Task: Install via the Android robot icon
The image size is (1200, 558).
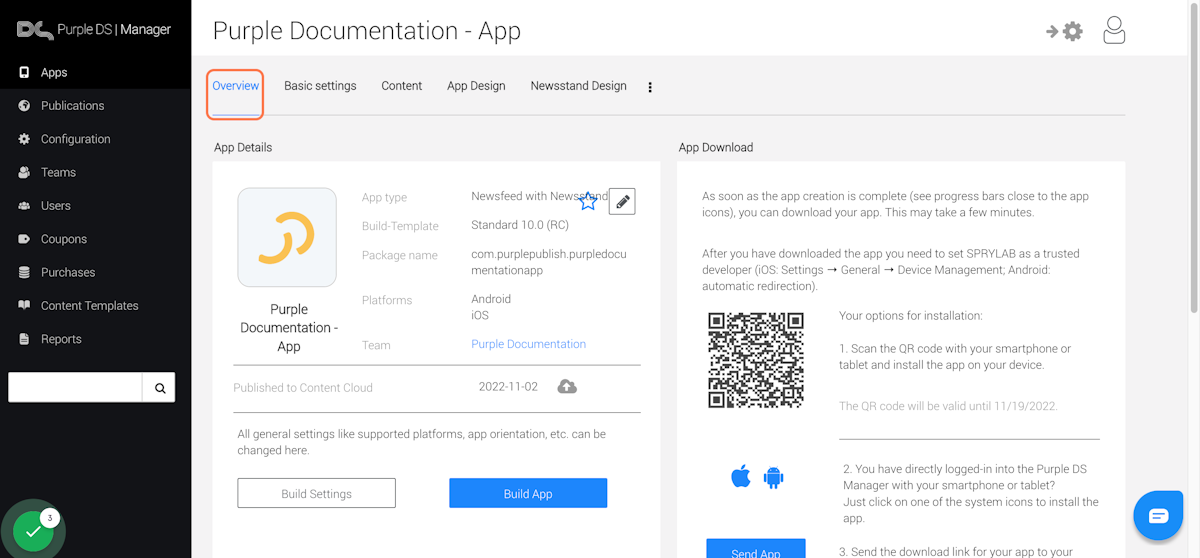Action: point(773,477)
